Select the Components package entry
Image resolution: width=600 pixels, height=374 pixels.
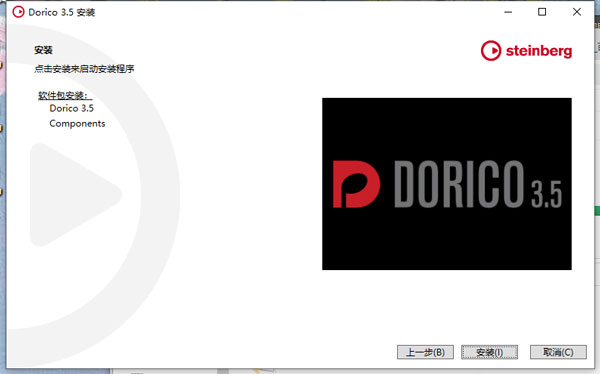pyautogui.click(x=77, y=124)
